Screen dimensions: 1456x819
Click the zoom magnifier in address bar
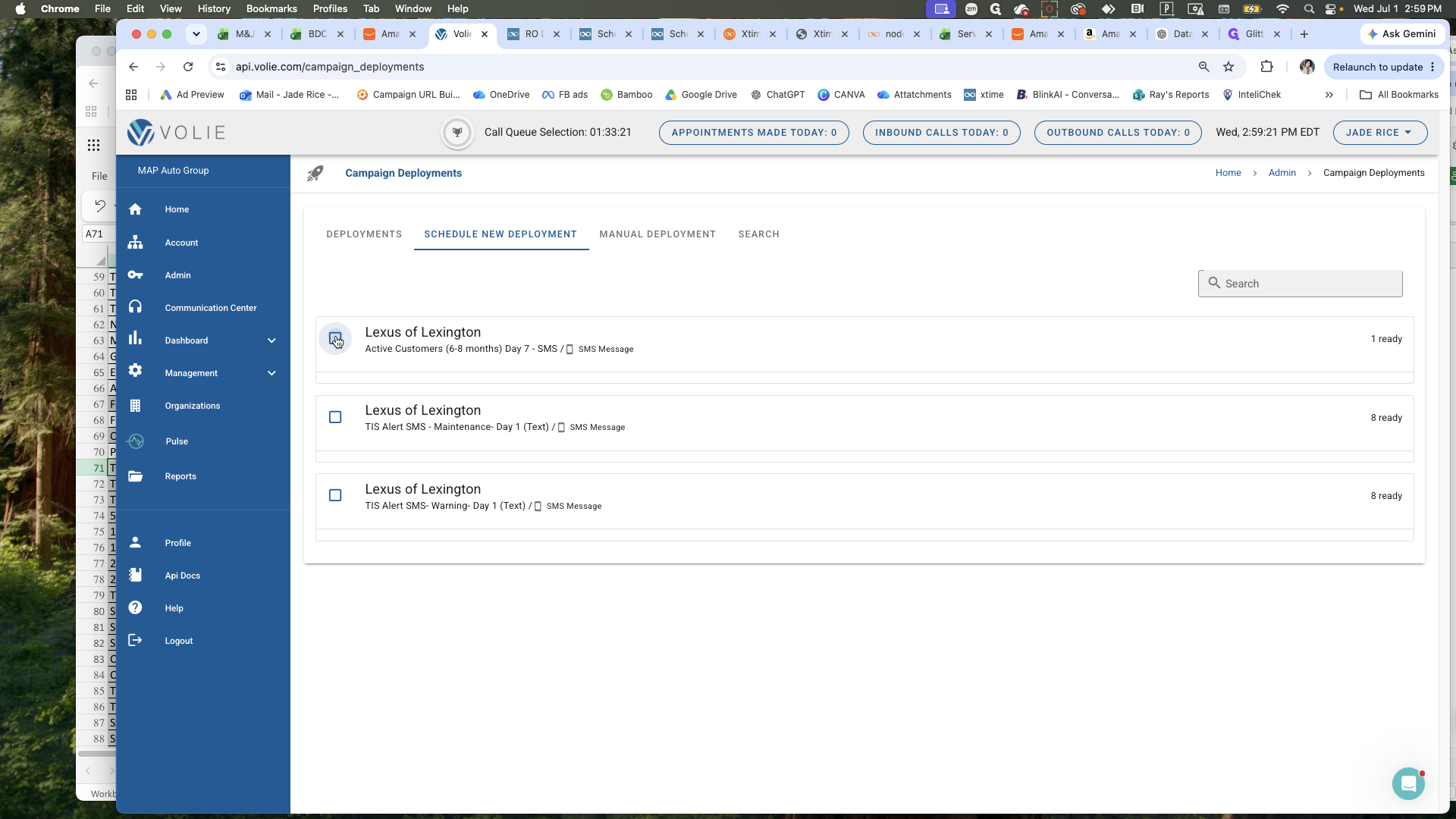tap(1203, 67)
